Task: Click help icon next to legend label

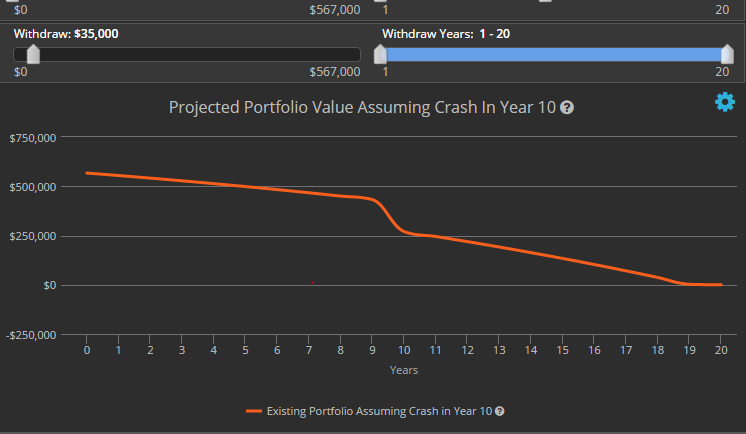Action: point(499,411)
